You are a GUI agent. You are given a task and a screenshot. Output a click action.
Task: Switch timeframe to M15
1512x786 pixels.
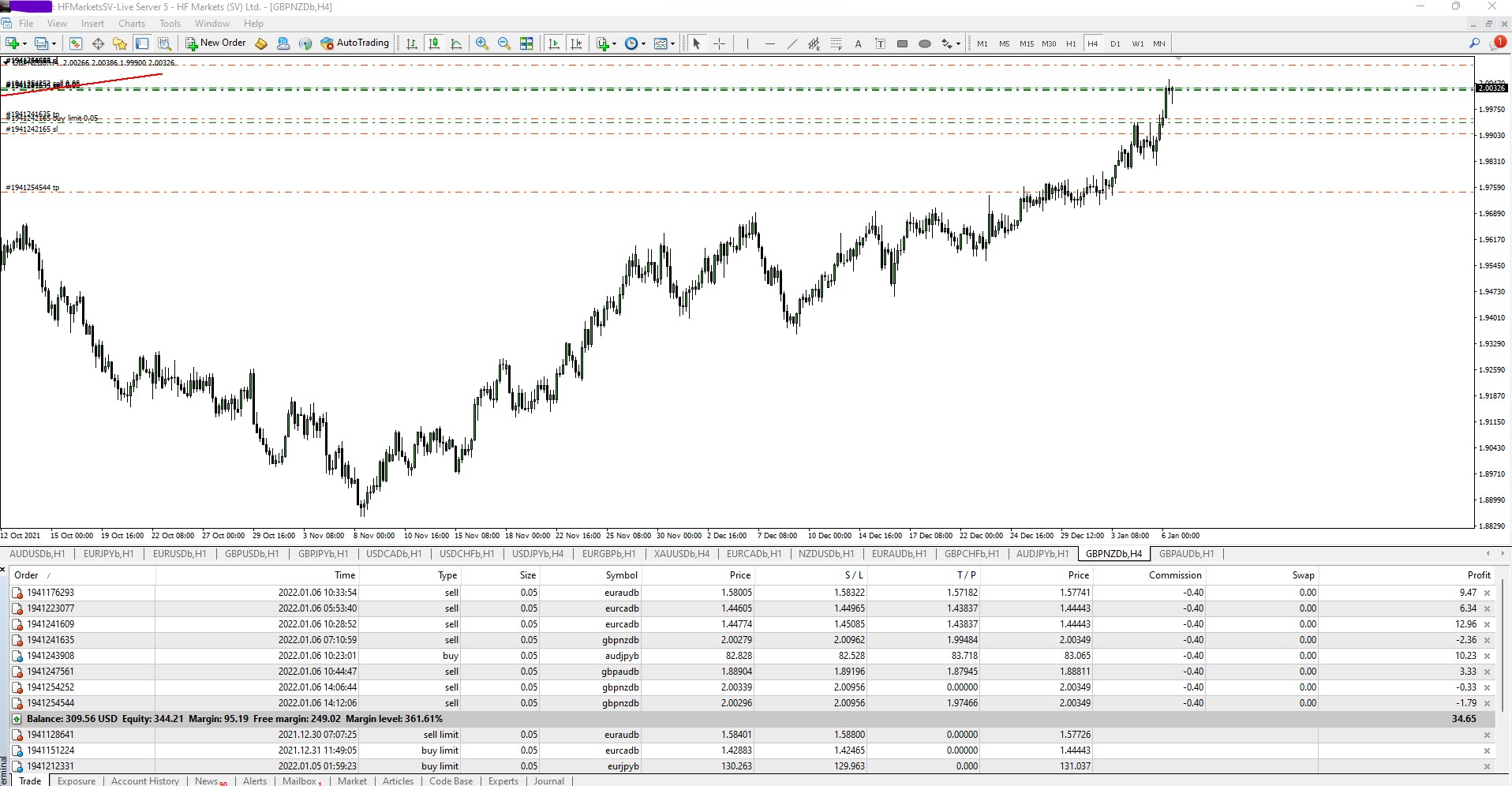tap(1026, 43)
